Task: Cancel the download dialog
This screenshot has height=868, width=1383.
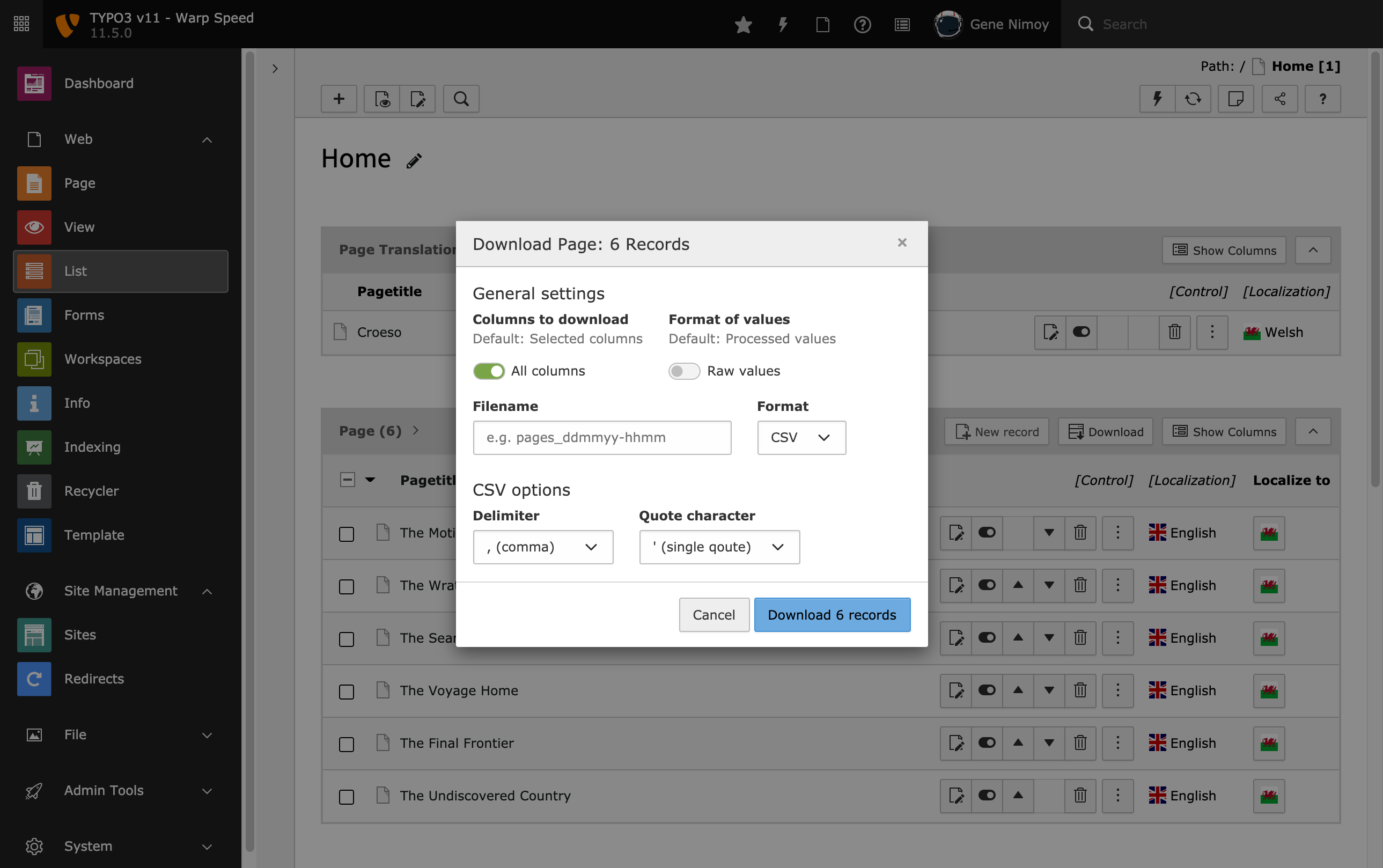Action: click(x=713, y=614)
